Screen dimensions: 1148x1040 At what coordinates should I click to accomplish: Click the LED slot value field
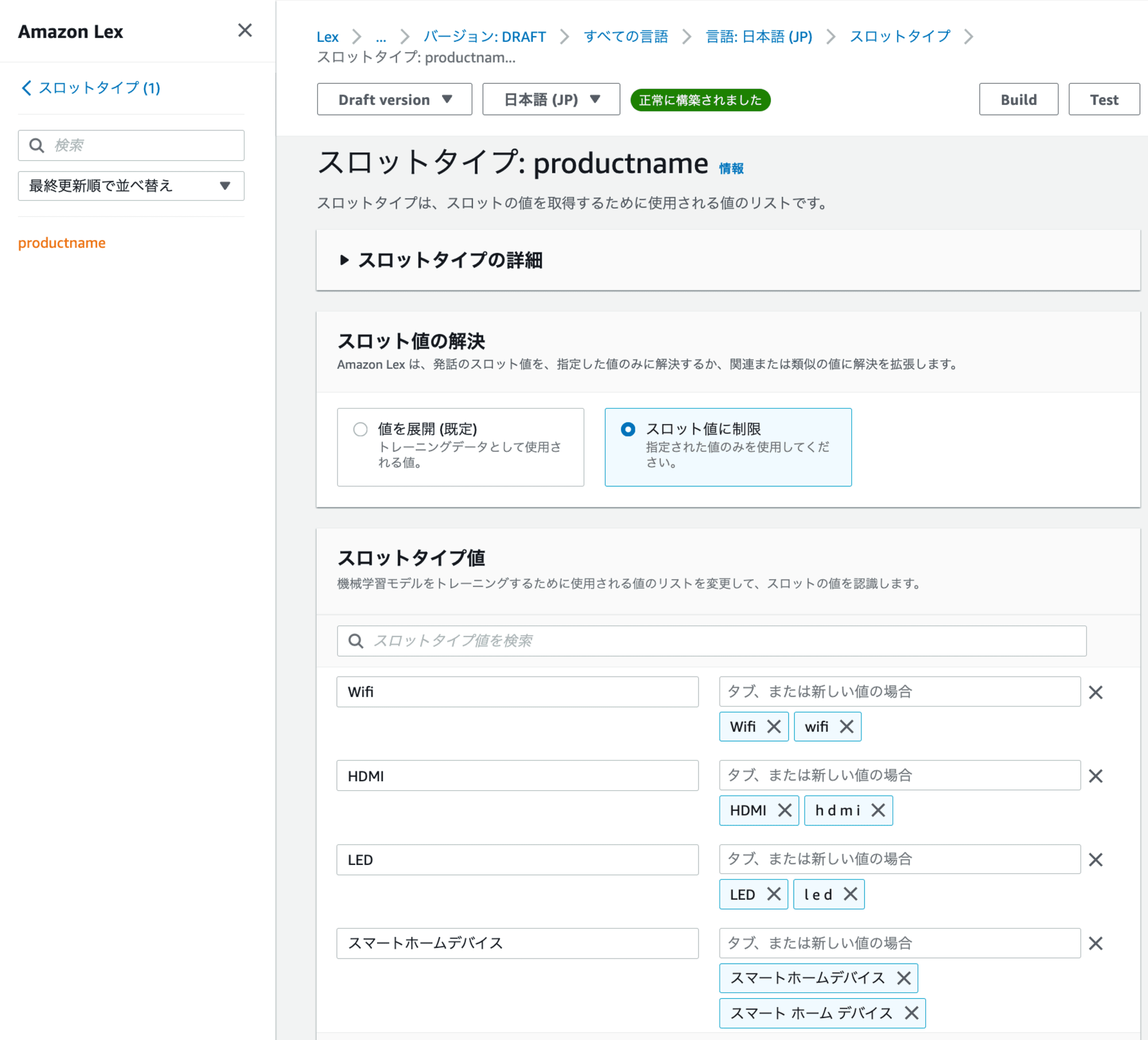tap(517, 859)
